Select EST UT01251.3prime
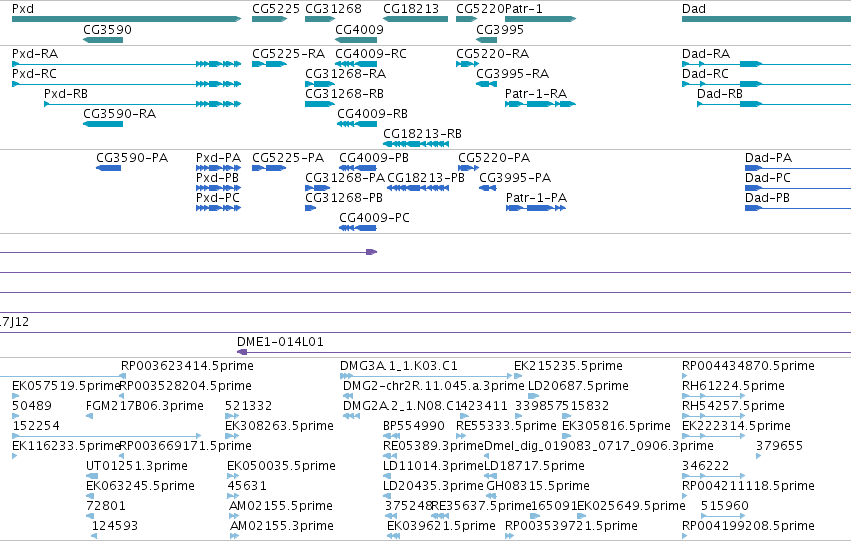This screenshot has height=541, width=851. (137, 466)
